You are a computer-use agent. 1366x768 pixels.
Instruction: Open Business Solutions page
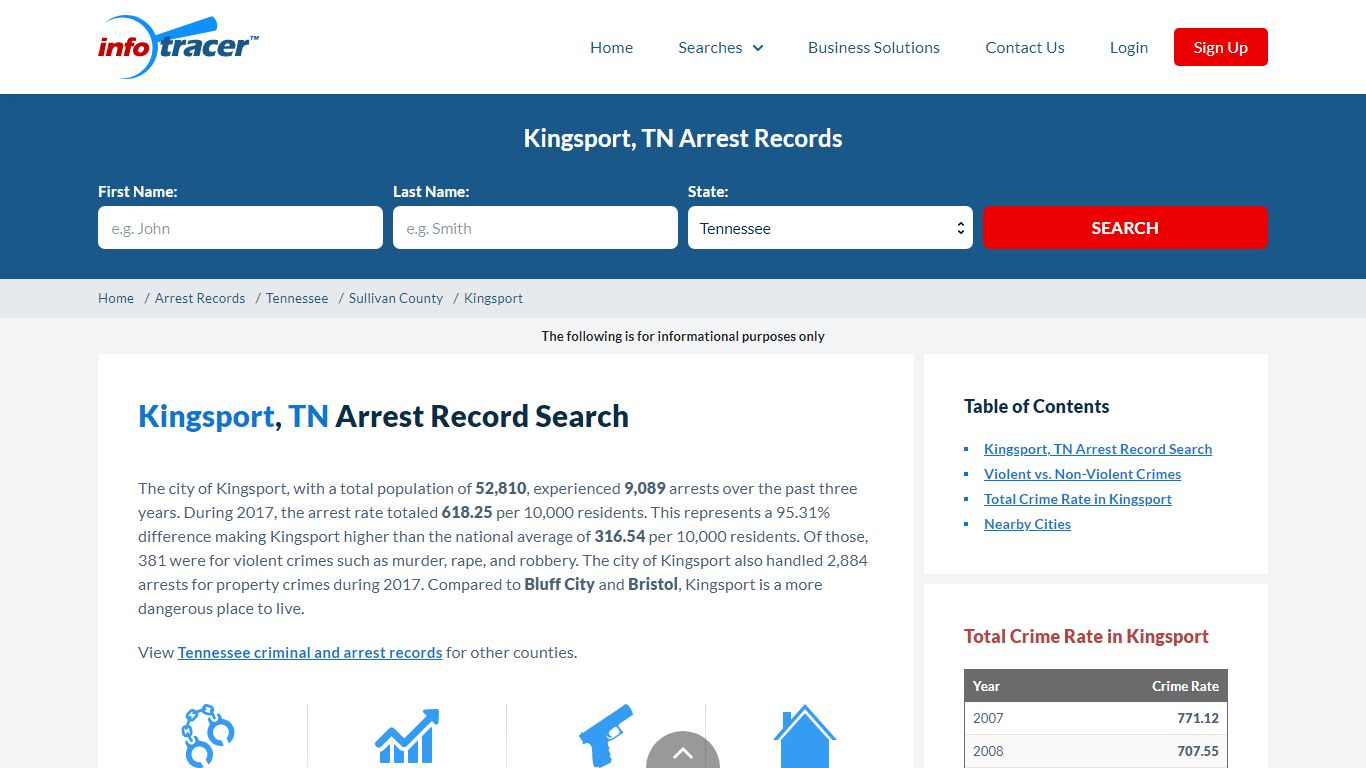tap(874, 47)
